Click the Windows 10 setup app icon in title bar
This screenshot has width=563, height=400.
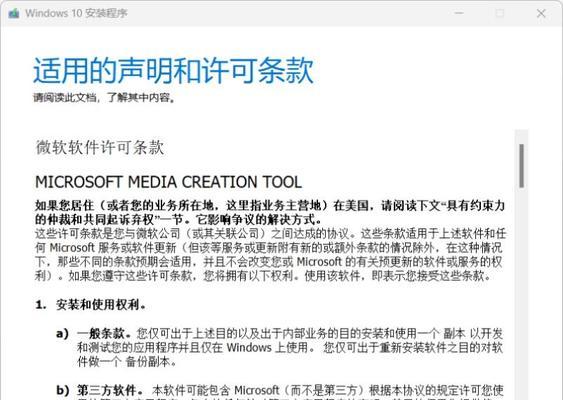[x=14, y=14]
